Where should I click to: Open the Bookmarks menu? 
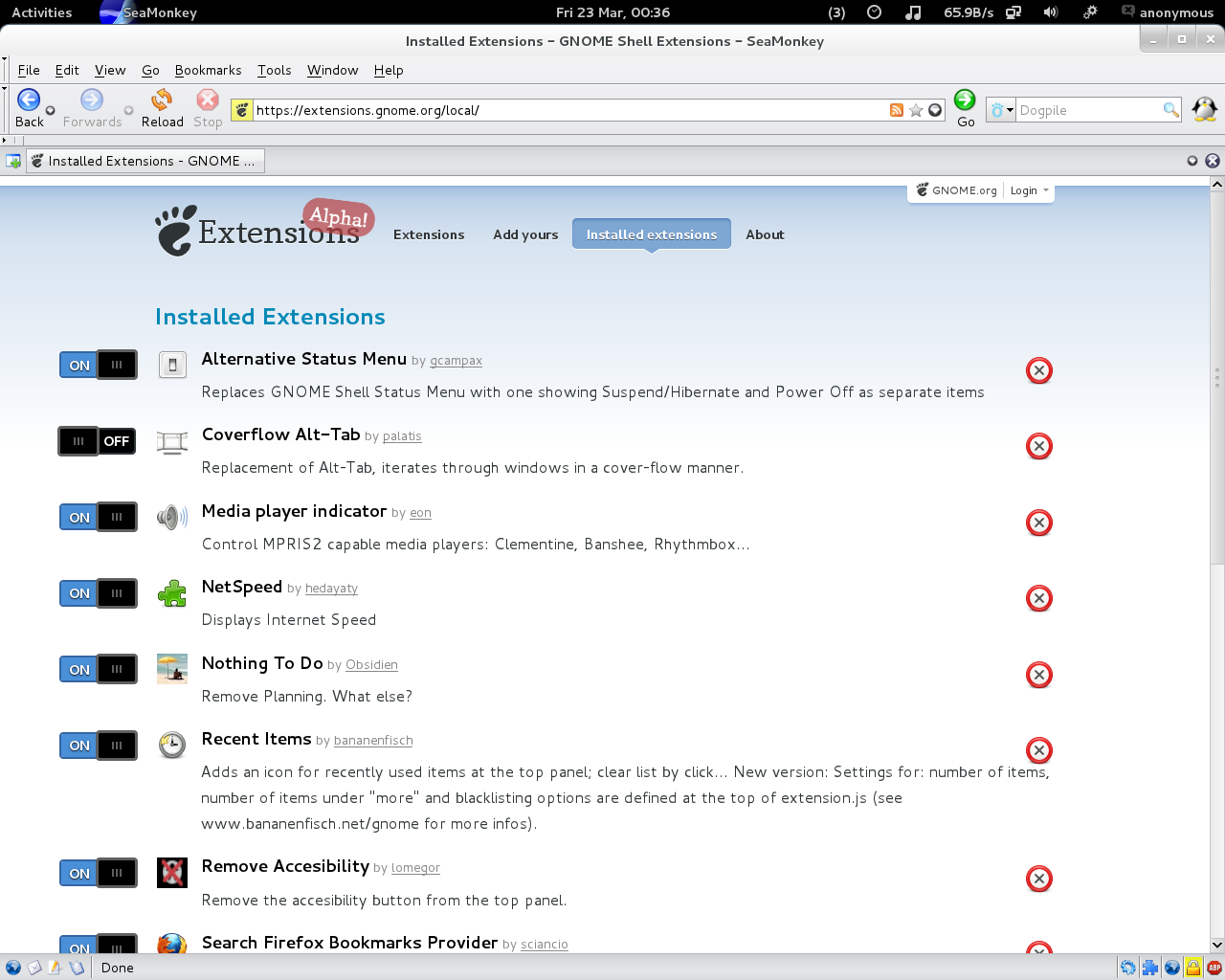(208, 70)
